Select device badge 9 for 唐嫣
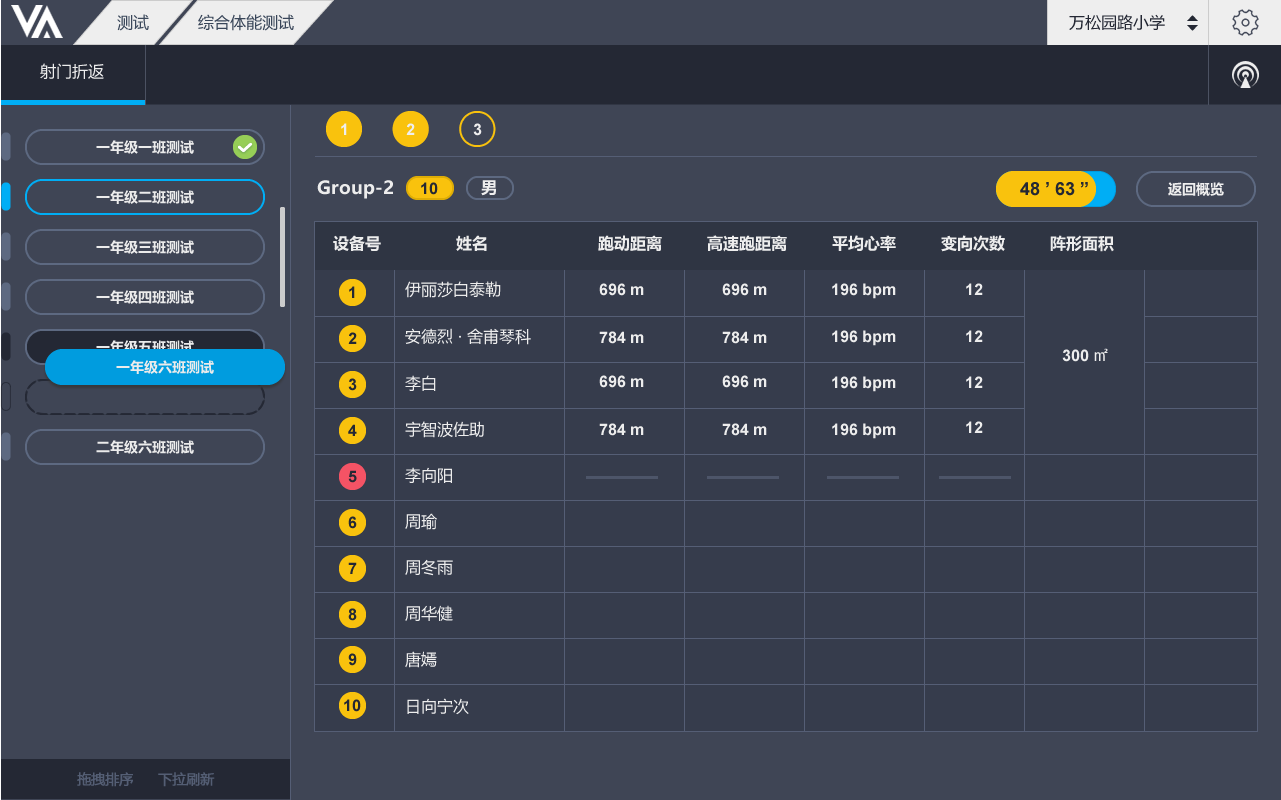This screenshot has width=1281, height=800. click(x=352, y=660)
